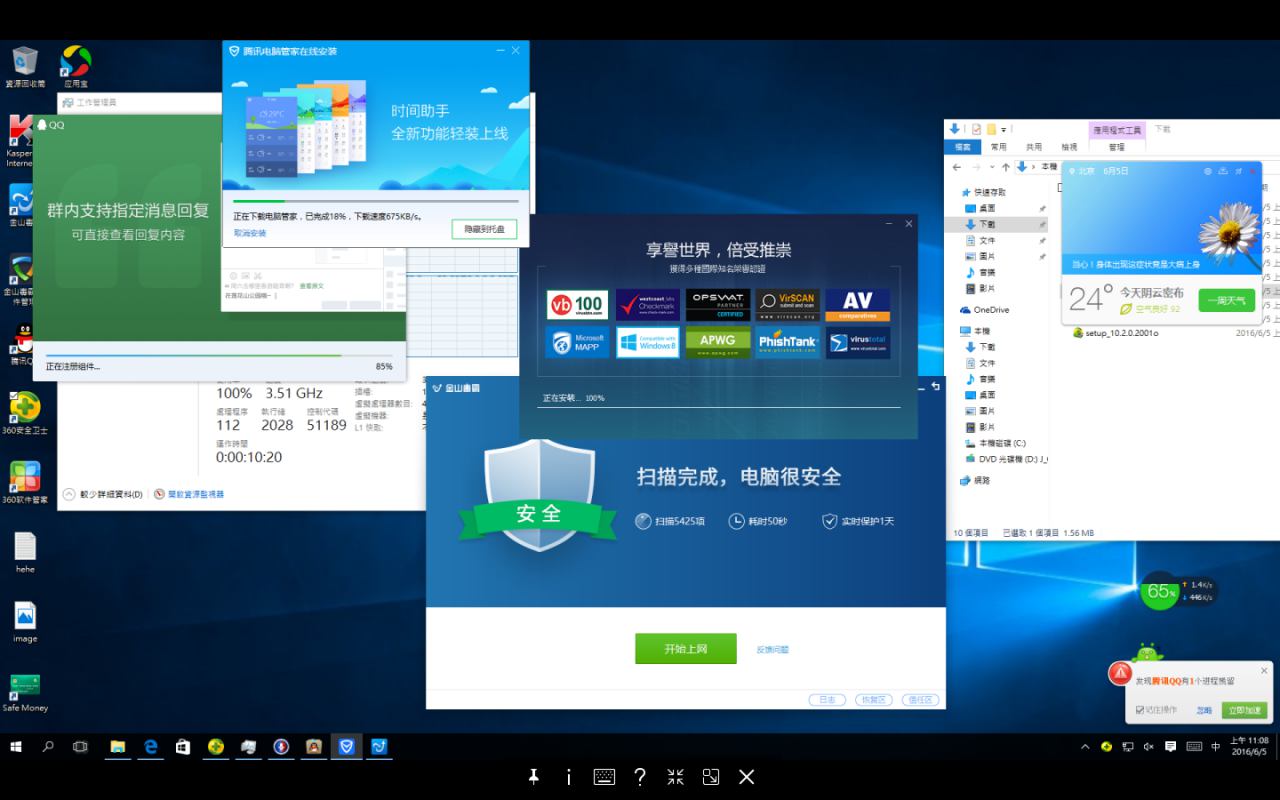Launch the 360安全卫士 desktop icon

[25, 412]
